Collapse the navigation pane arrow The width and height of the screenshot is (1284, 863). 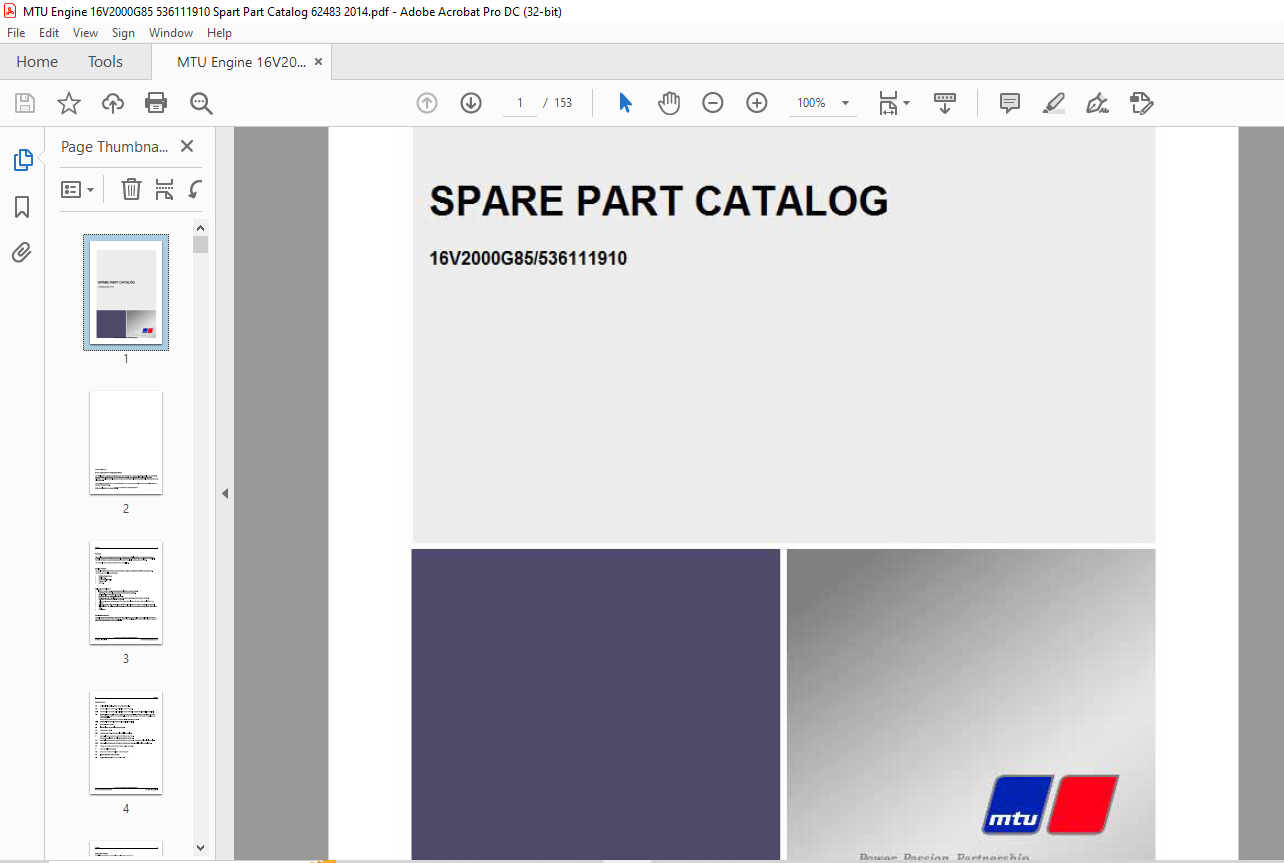pos(225,494)
